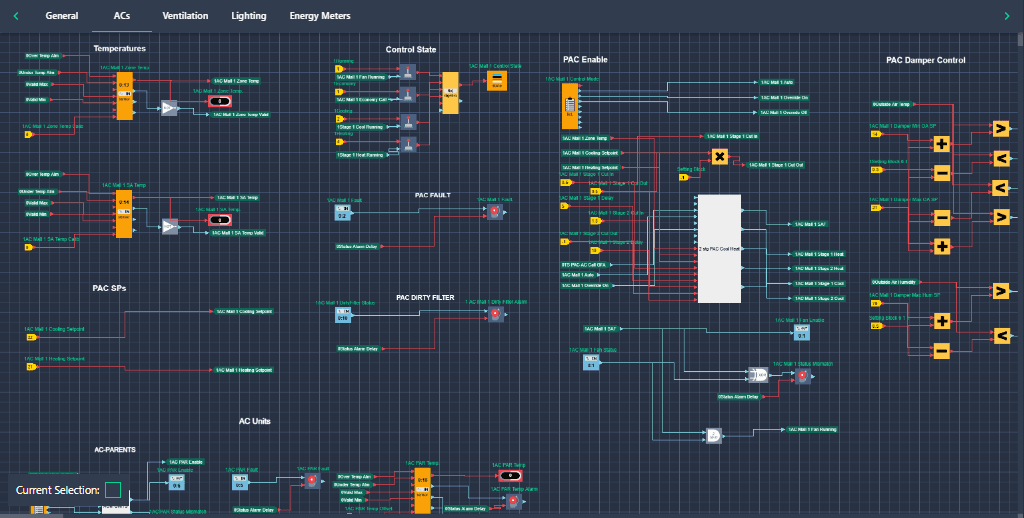1024x518 pixels.
Task: Select the PAC FAULT alarm bell block
Action: [x=495, y=212]
